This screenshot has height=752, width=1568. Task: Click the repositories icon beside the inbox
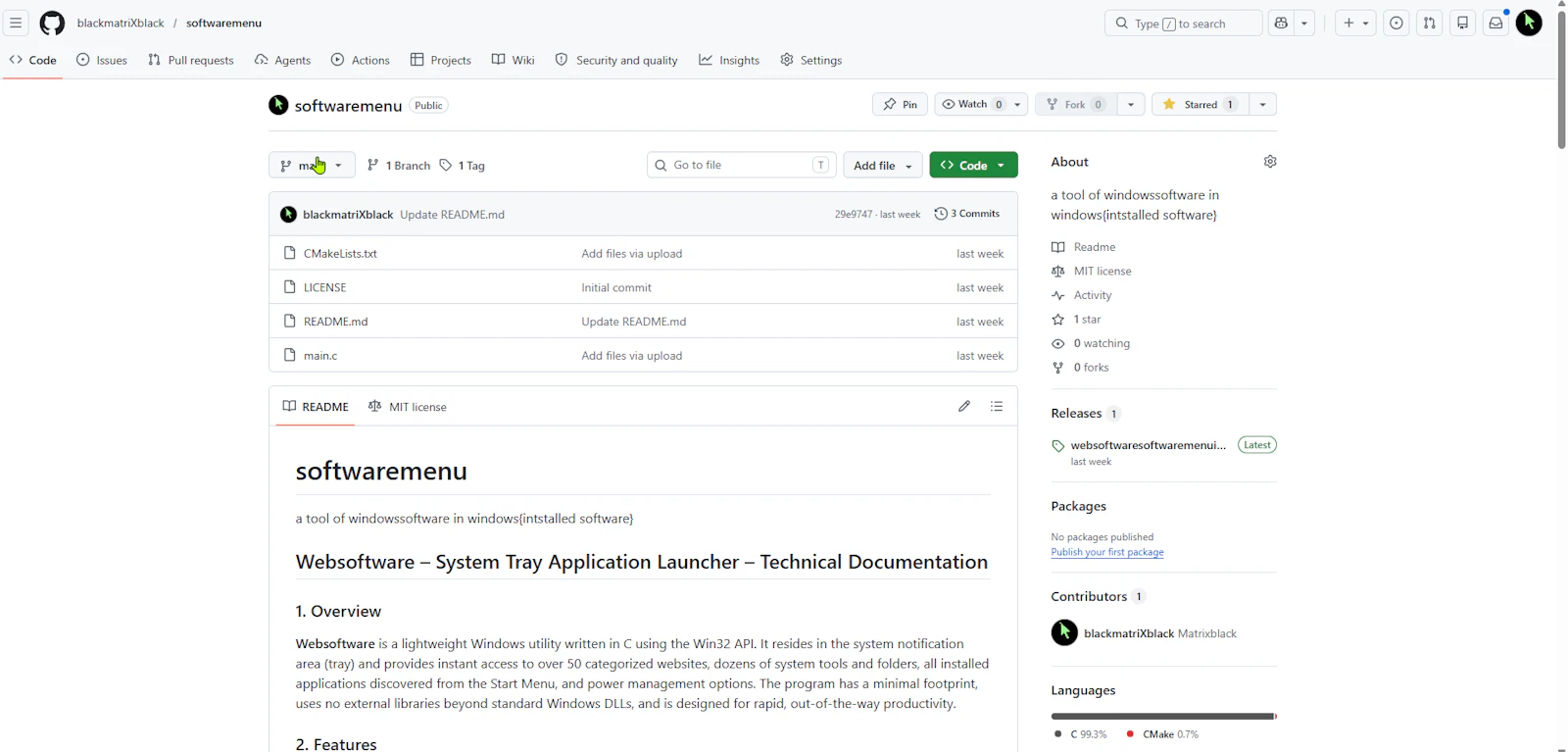tap(1463, 23)
